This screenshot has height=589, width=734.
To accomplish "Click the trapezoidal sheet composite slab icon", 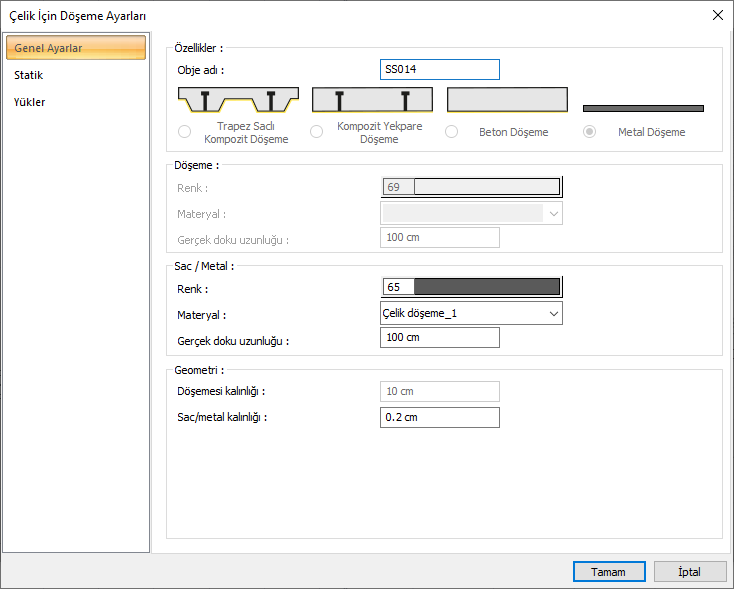I will click(238, 100).
